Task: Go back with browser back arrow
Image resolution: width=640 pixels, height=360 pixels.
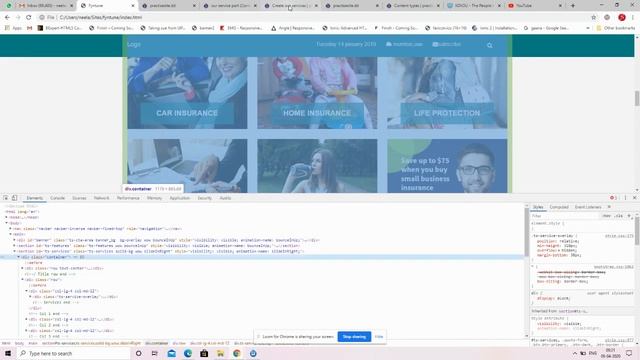Action: click(x=7, y=17)
